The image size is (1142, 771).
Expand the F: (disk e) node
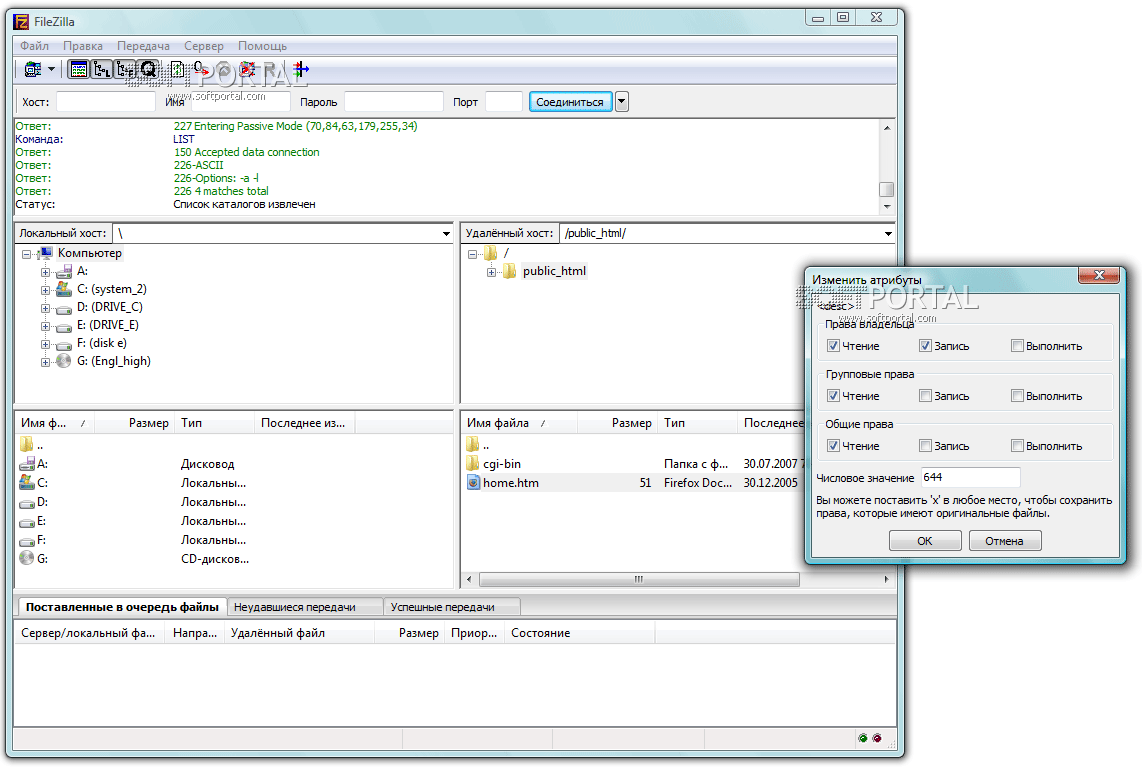pyautogui.click(x=45, y=344)
